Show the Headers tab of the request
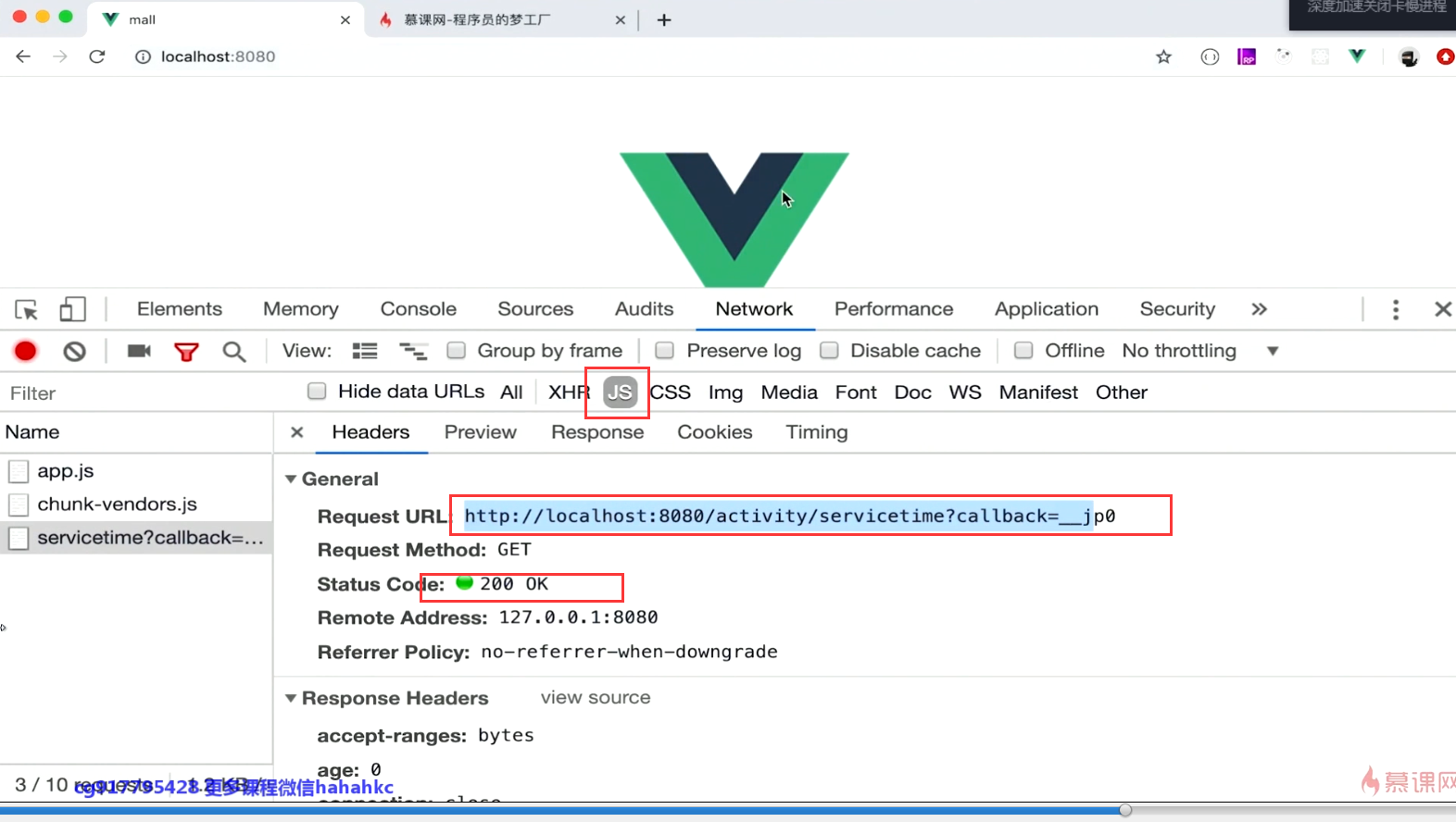This screenshot has height=822, width=1456. 370,432
